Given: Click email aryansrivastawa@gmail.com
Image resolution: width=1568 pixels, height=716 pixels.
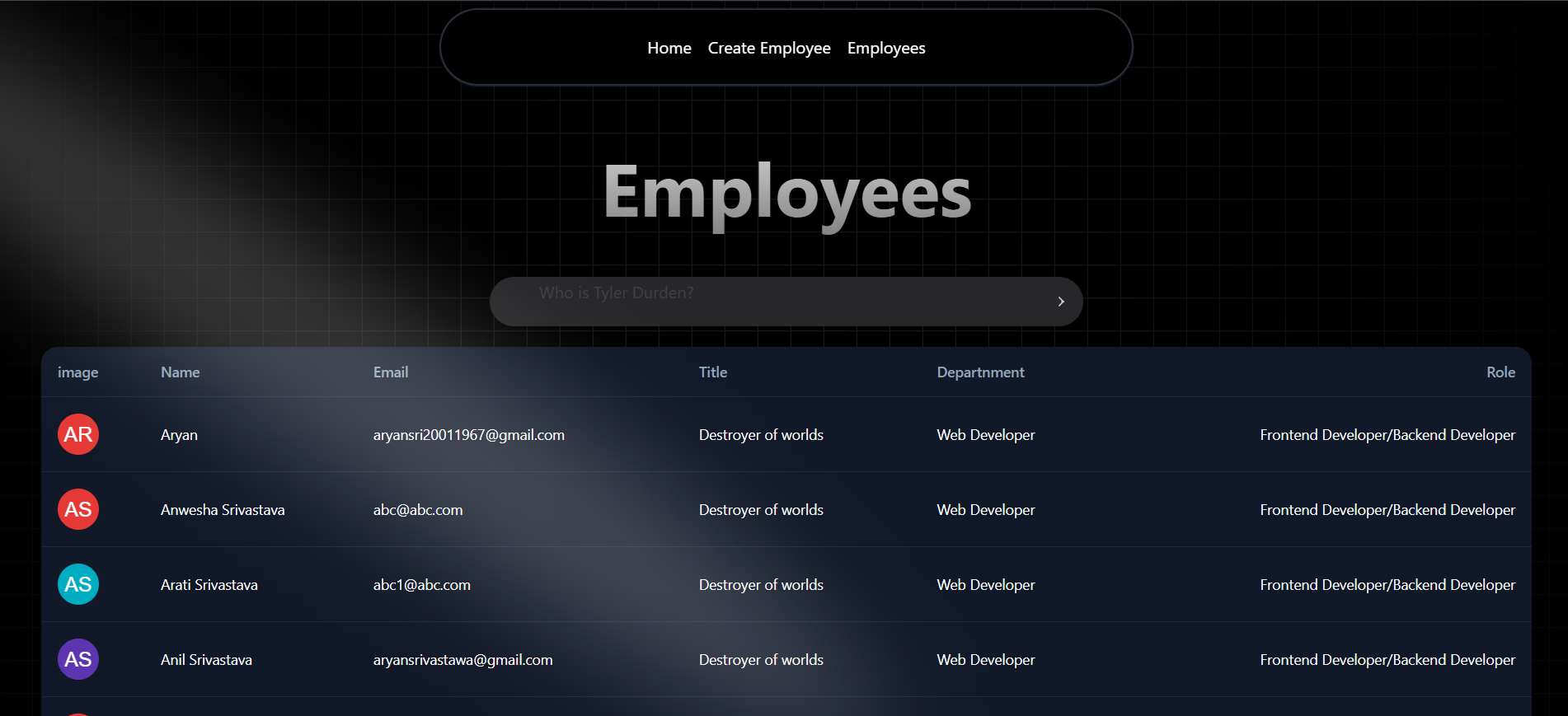Looking at the screenshot, I should click(462, 660).
